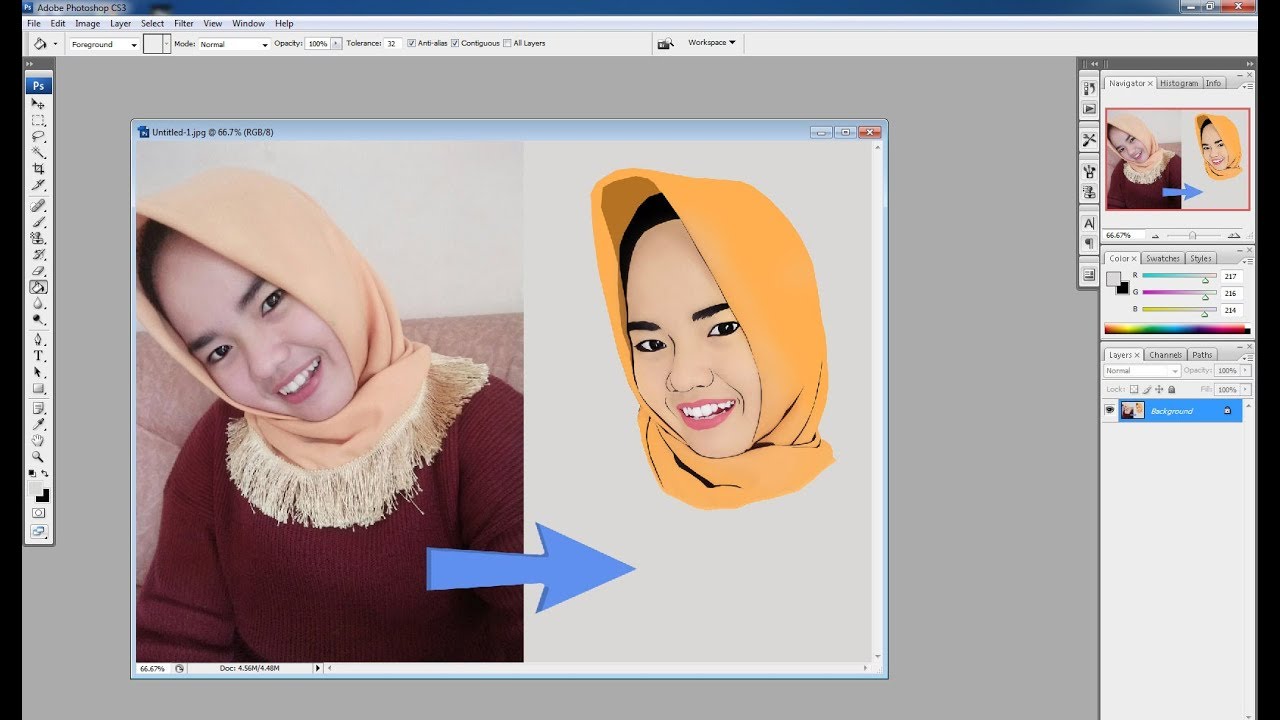The height and width of the screenshot is (720, 1280).
Task: Open the Color panel options menu
Action: tap(1248, 260)
